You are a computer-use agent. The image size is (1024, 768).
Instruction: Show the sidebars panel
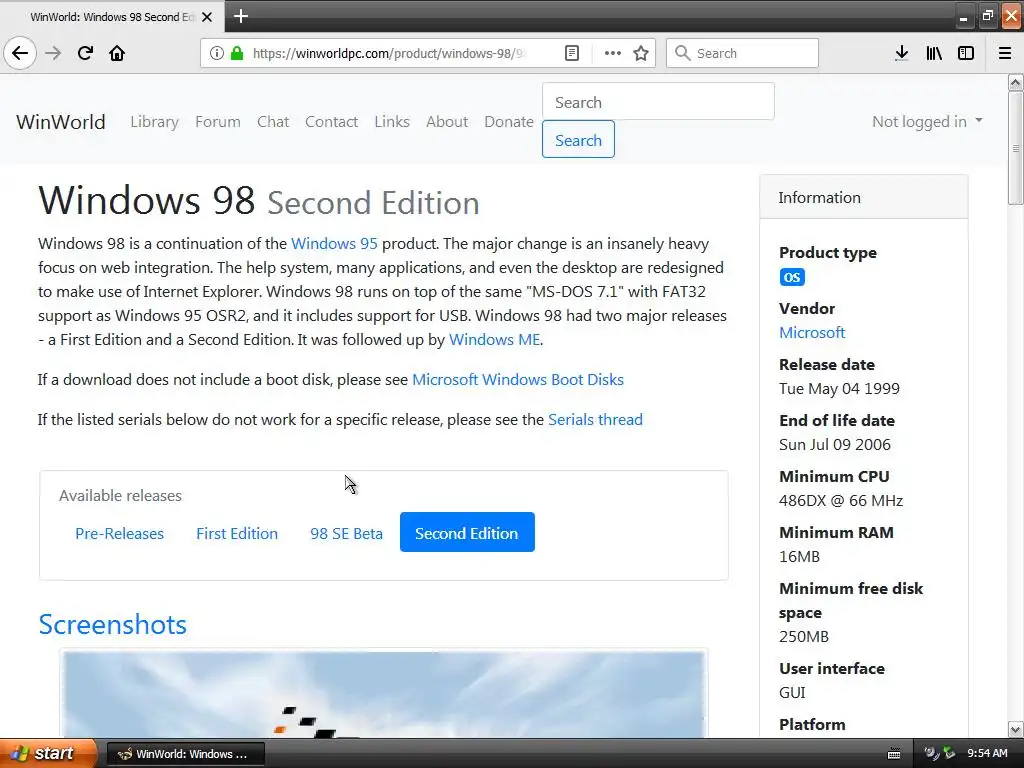966,53
